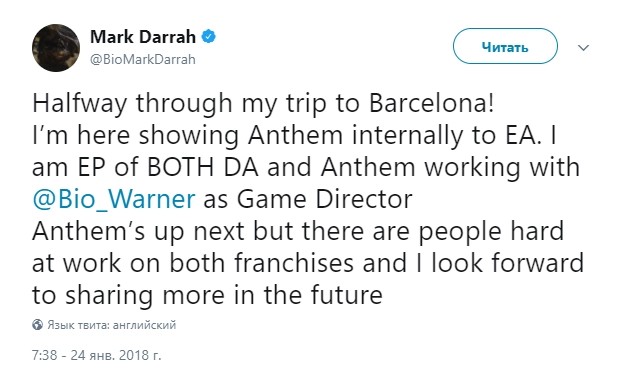629x375 pixels.
Task: Click the globe icon beside tweet language
Action: tap(37, 324)
